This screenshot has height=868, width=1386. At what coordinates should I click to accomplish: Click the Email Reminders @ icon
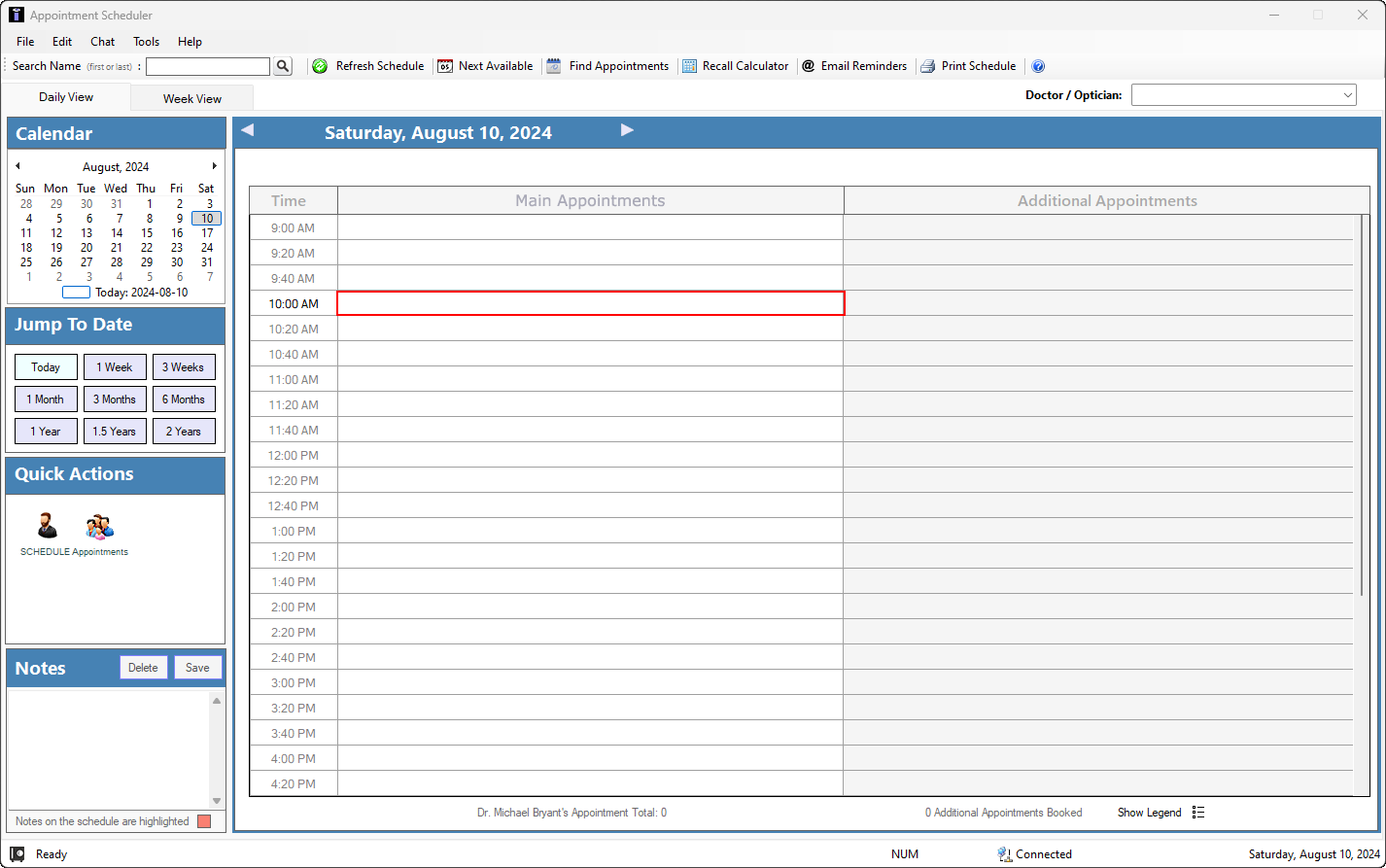pos(808,66)
